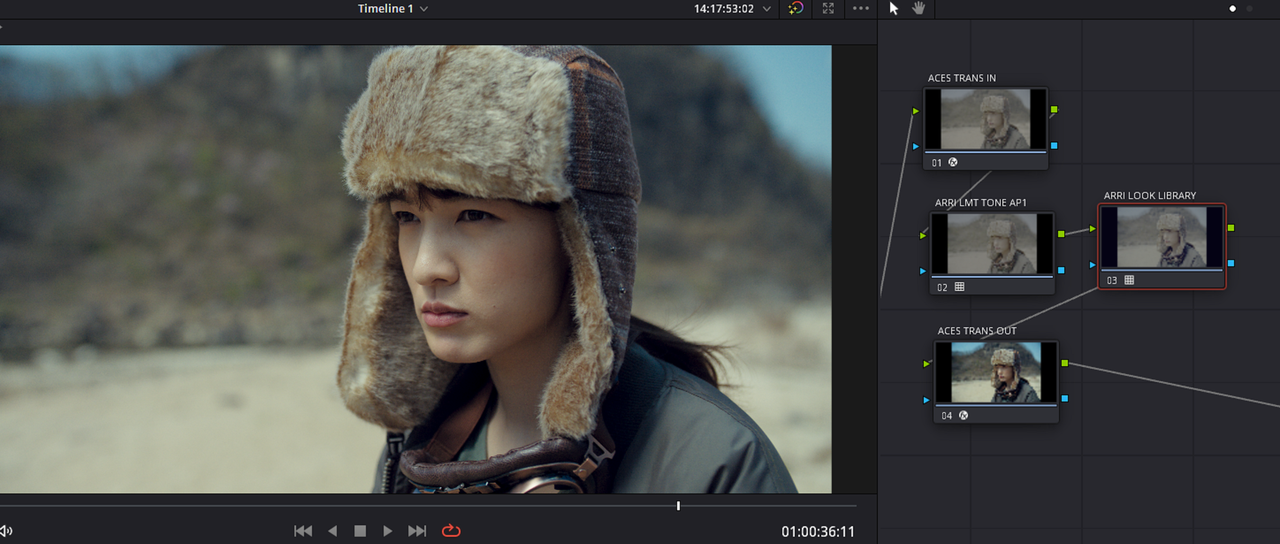This screenshot has height=544, width=1280.
Task: Click blue key input of ARRI LMT TONE AP1
Action: pyautogui.click(x=923, y=271)
